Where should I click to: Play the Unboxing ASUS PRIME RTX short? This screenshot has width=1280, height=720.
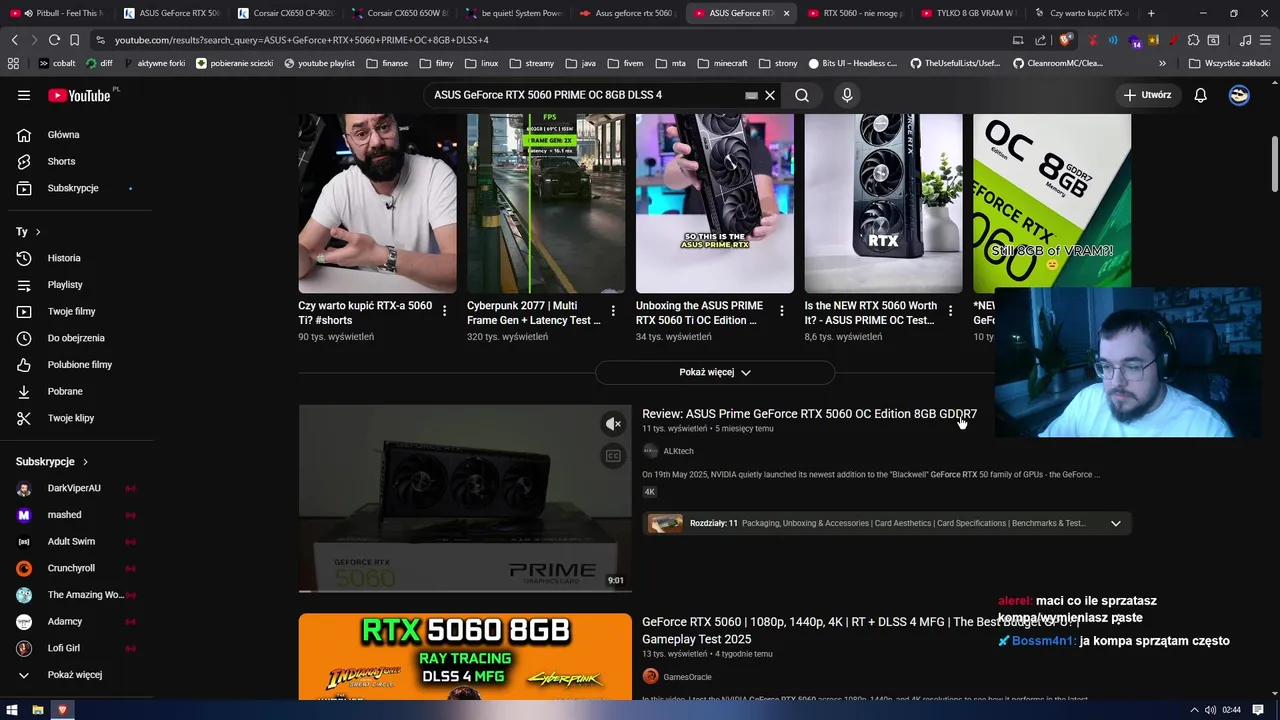(x=715, y=203)
